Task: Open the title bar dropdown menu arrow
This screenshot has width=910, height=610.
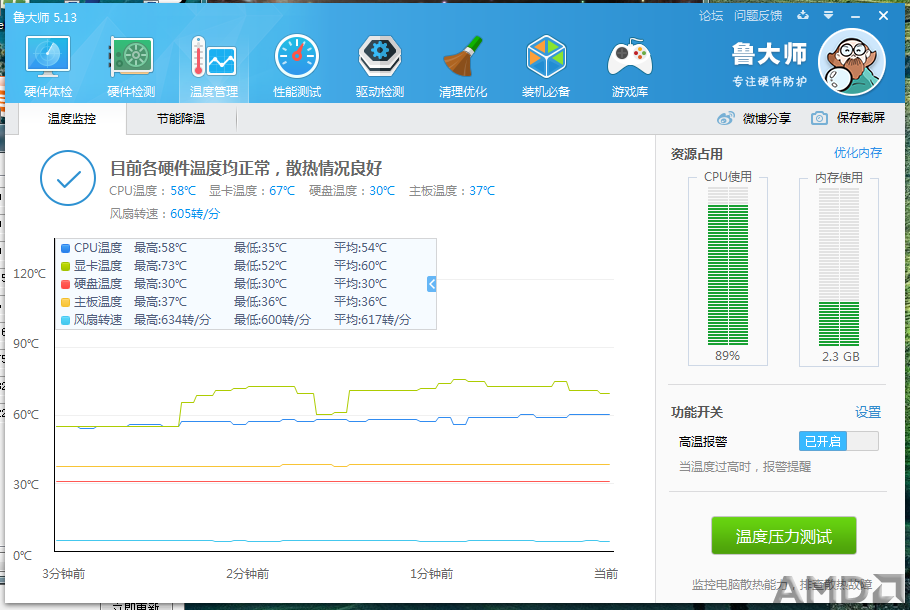Action: [x=829, y=16]
